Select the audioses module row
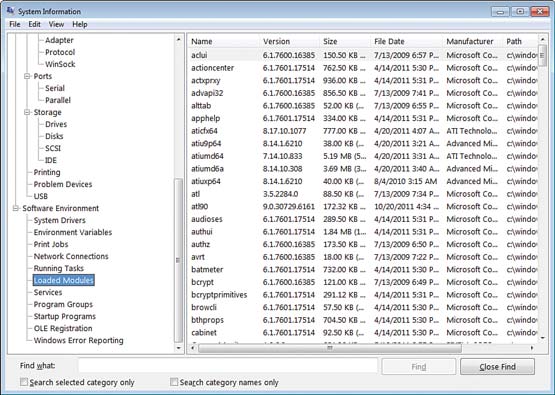The width and height of the screenshot is (555, 395). point(362,219)
